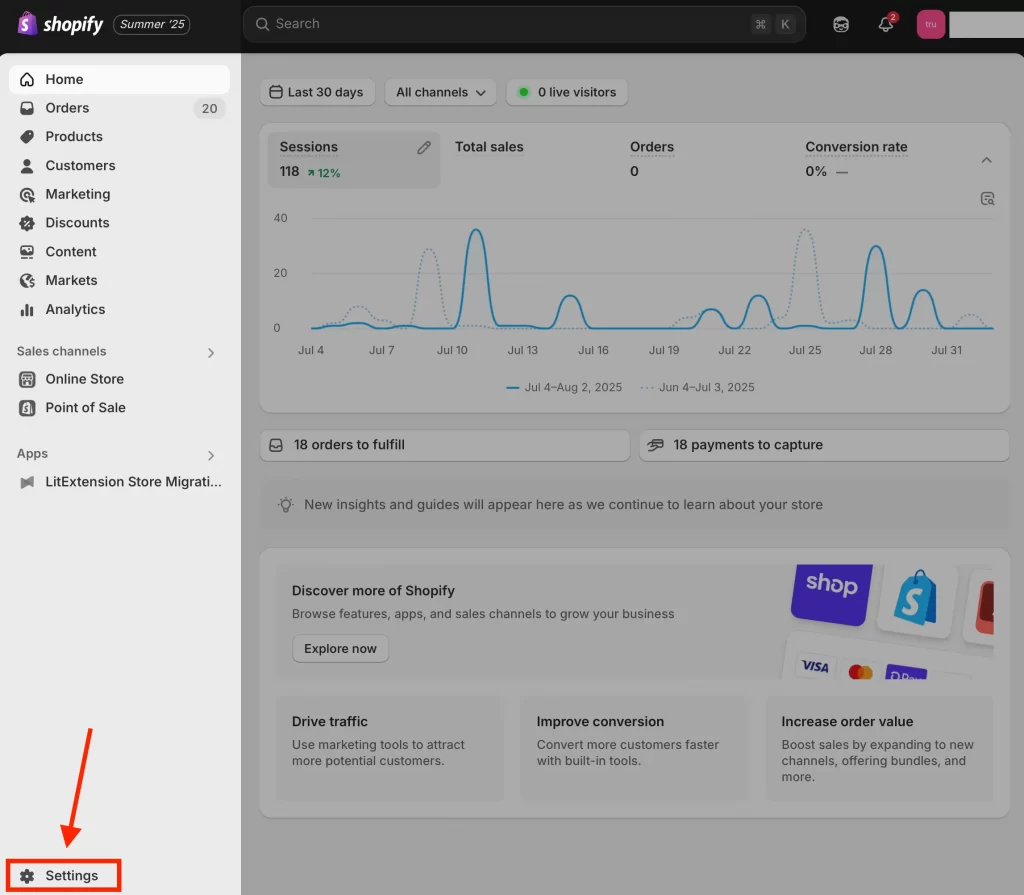Open the Increase order value card
The image size is (1024, 895).
pyautogui.click(x=879, y=749)
